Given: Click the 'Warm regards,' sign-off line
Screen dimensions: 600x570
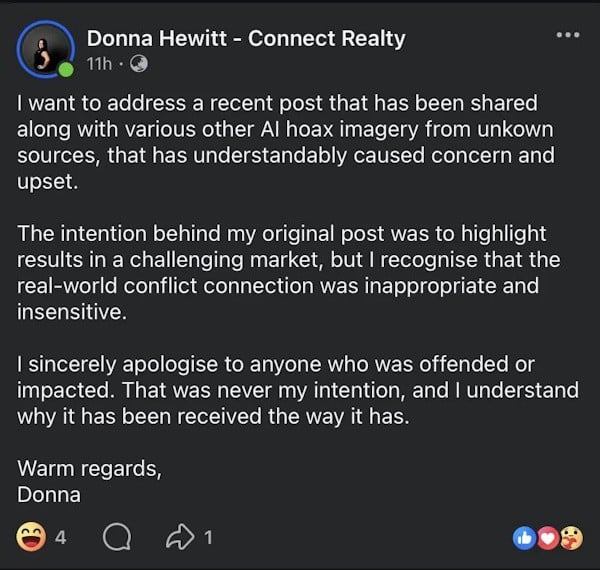Looking at the screenshot, I should point(90,468).
